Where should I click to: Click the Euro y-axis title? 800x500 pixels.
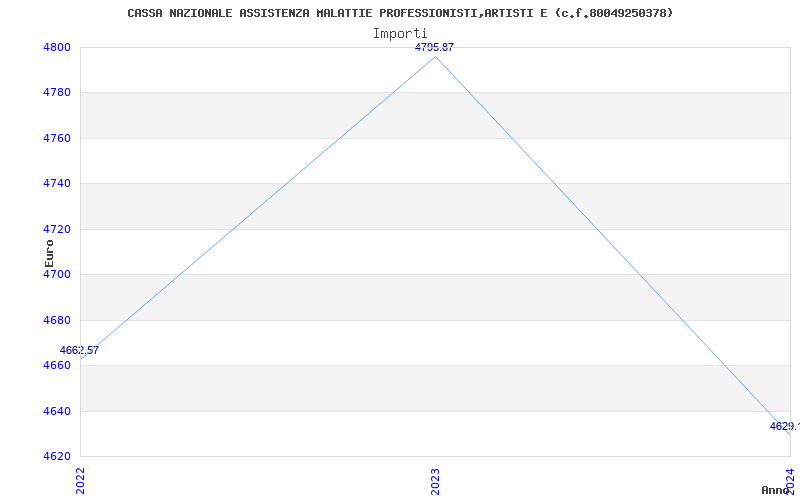49,253
